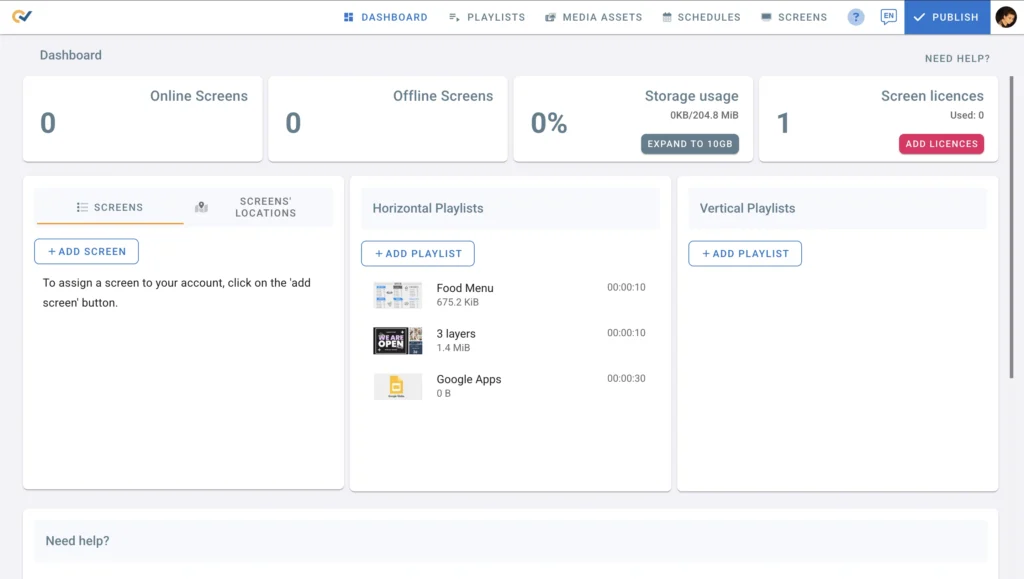Click the 00:00:30 Google Apps duration

point(626,379)
